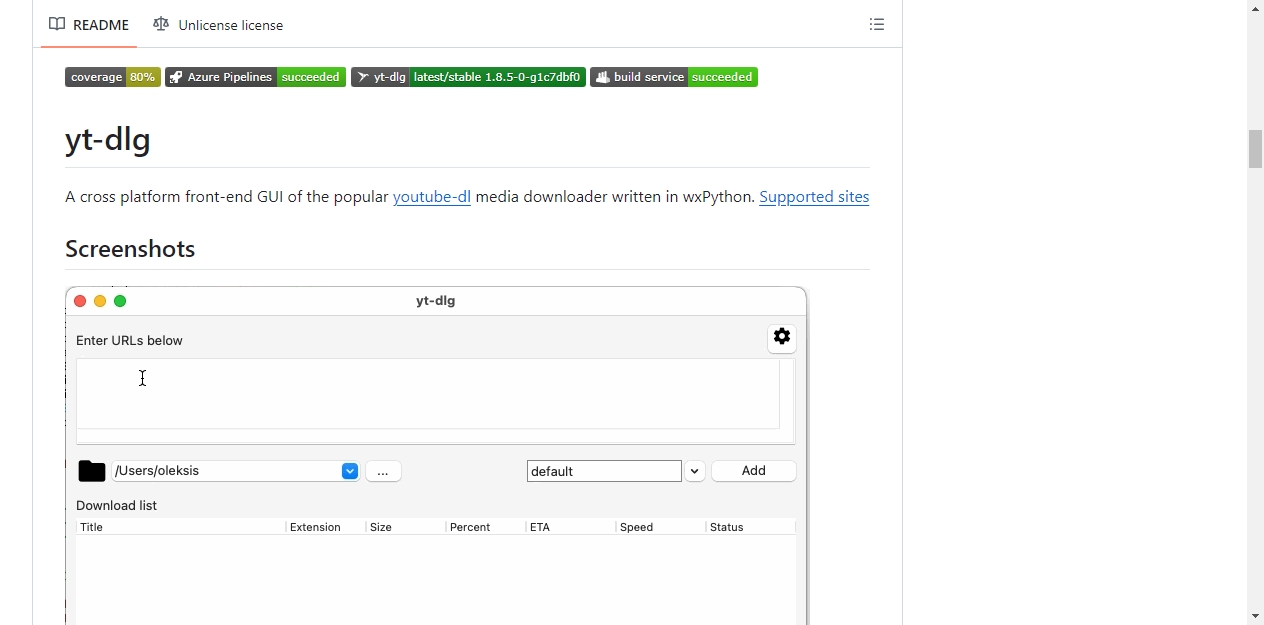Viewport: 1264px width, 625px height.
Task: Expand the format dropdown arrow next to default
Action: (695, 471)
